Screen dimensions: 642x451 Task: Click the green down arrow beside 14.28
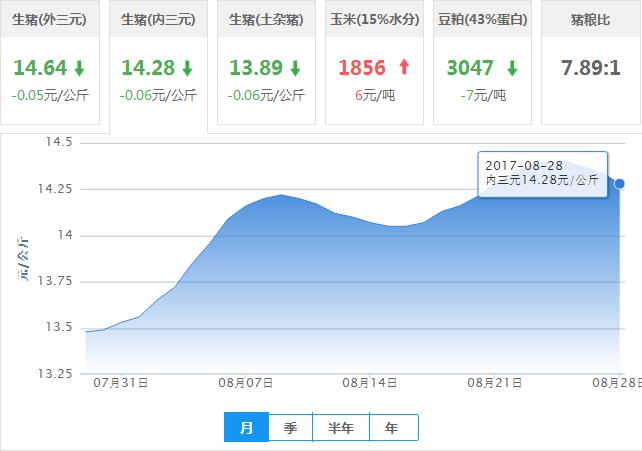(x=188, y=68)
